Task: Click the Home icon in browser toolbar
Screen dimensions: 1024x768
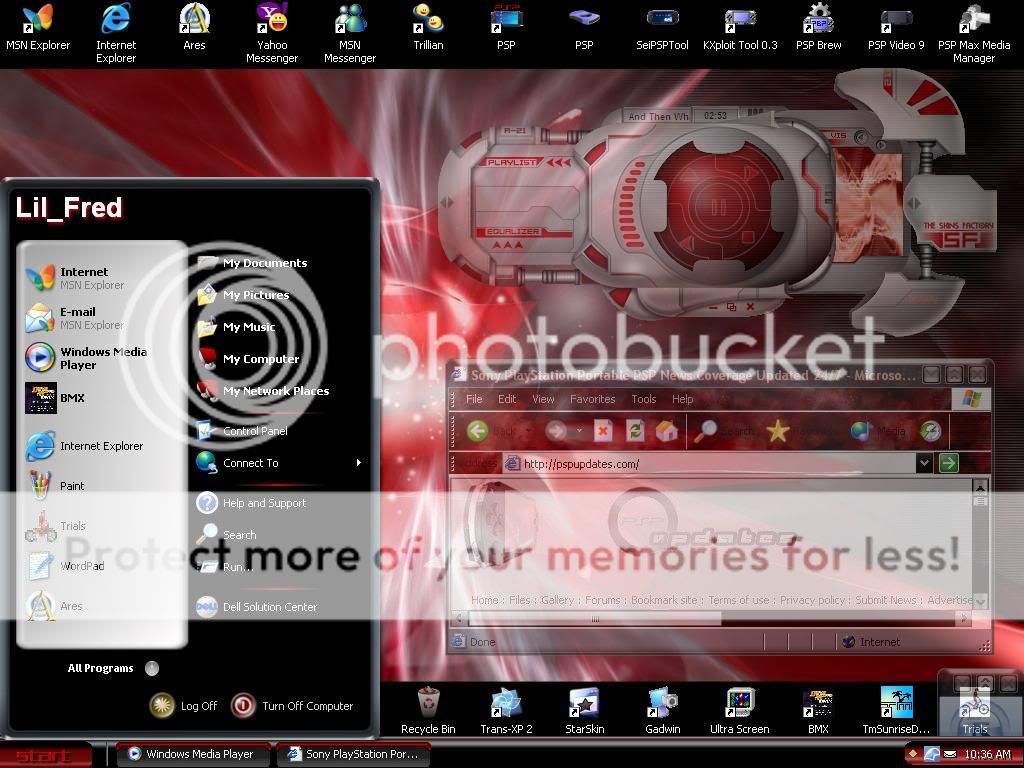Action: coord(667,431)
